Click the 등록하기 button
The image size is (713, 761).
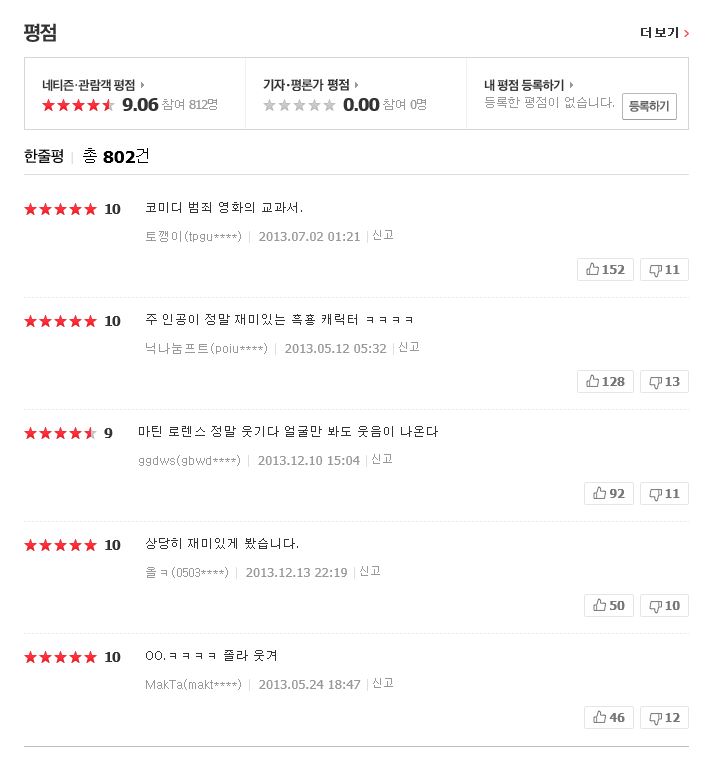click(649, 106)
